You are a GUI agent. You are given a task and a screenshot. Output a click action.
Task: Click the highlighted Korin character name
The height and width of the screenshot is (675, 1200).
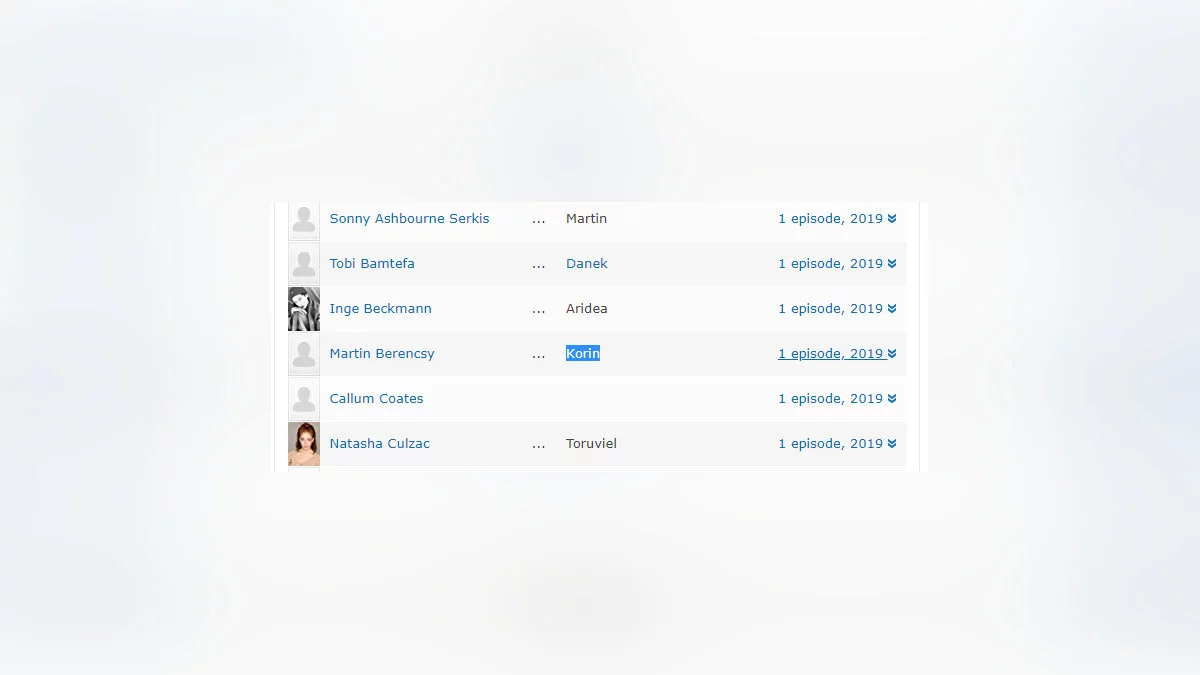pyautogui.click(x=583, y=354)
